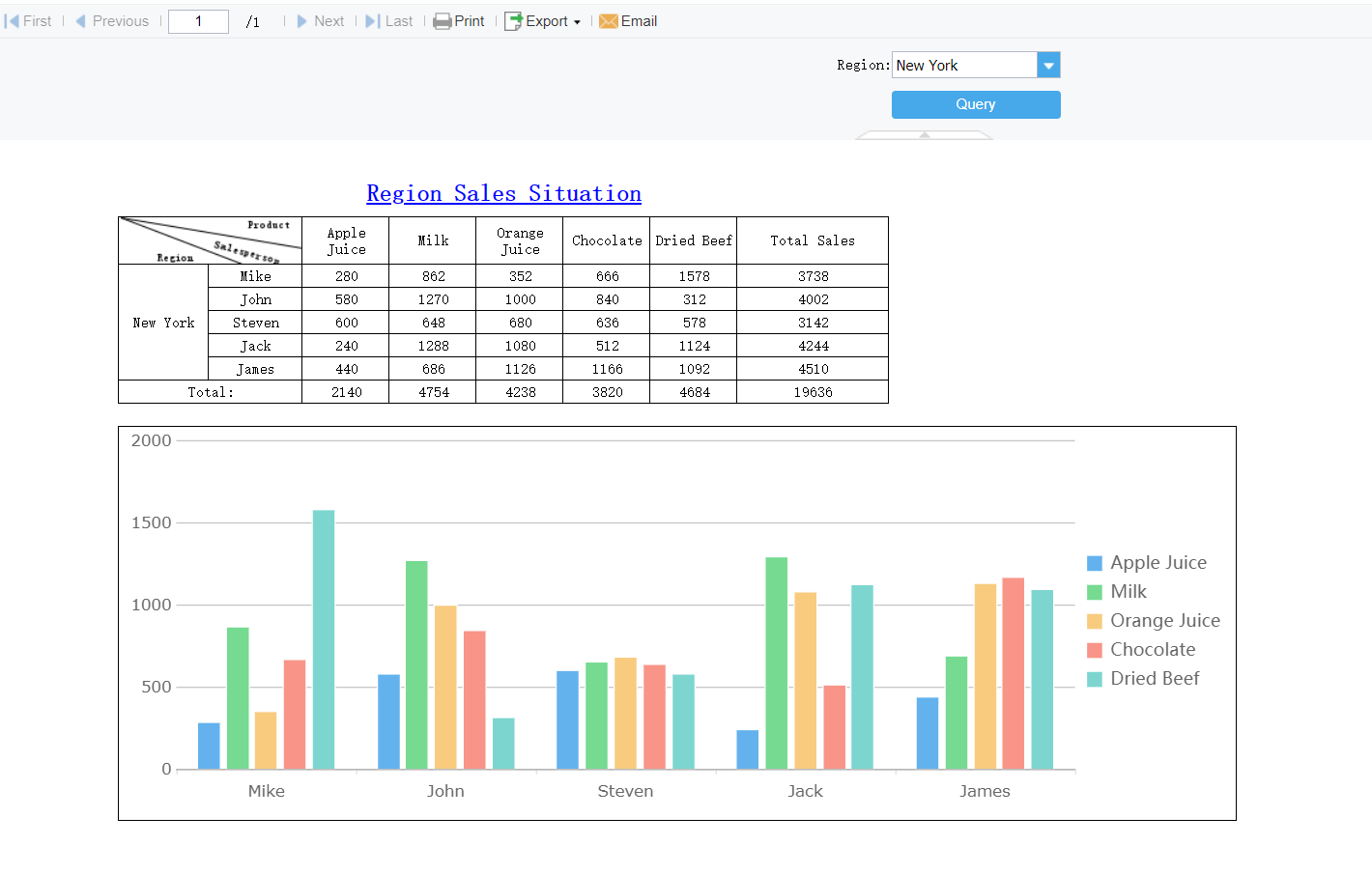
Task: Click John's Dried Beef bar in chart
Action: click(x=503, y=744)
